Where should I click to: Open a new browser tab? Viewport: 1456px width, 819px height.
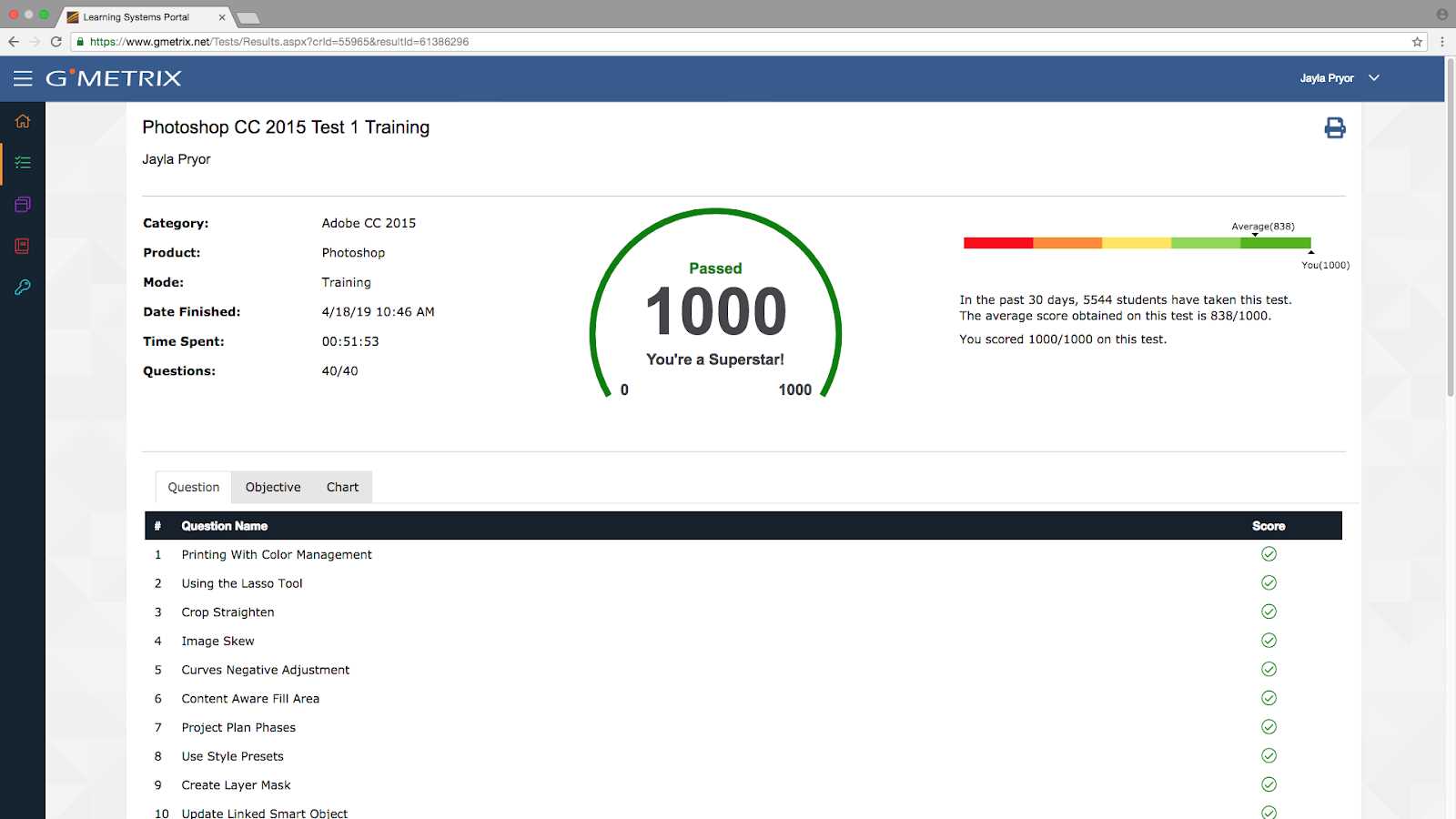[248, 17]
